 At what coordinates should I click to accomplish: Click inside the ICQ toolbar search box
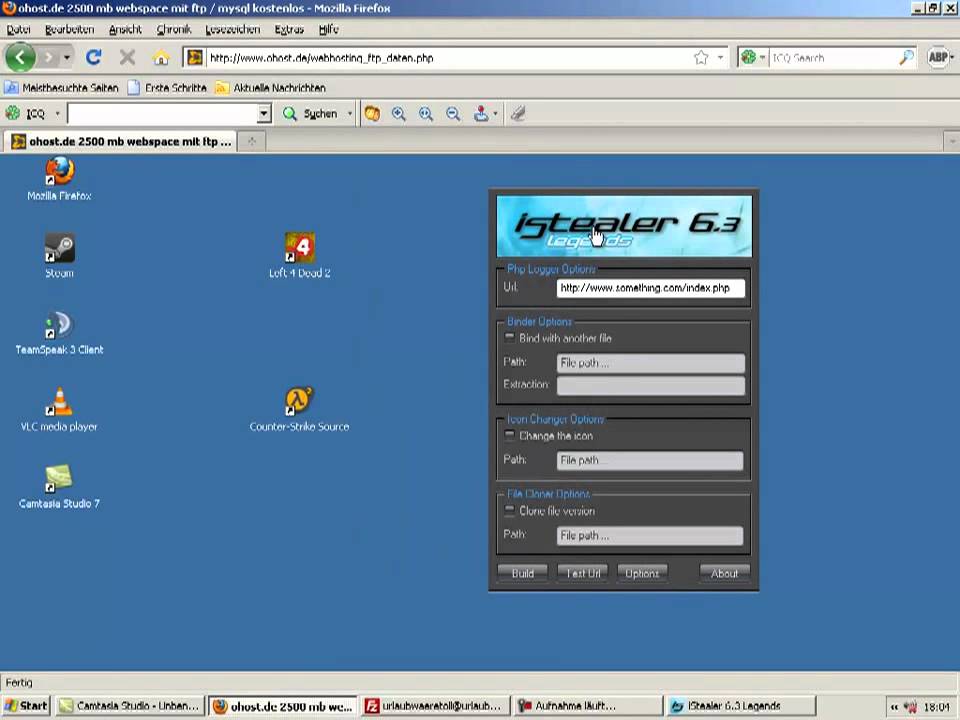[162, 113]
